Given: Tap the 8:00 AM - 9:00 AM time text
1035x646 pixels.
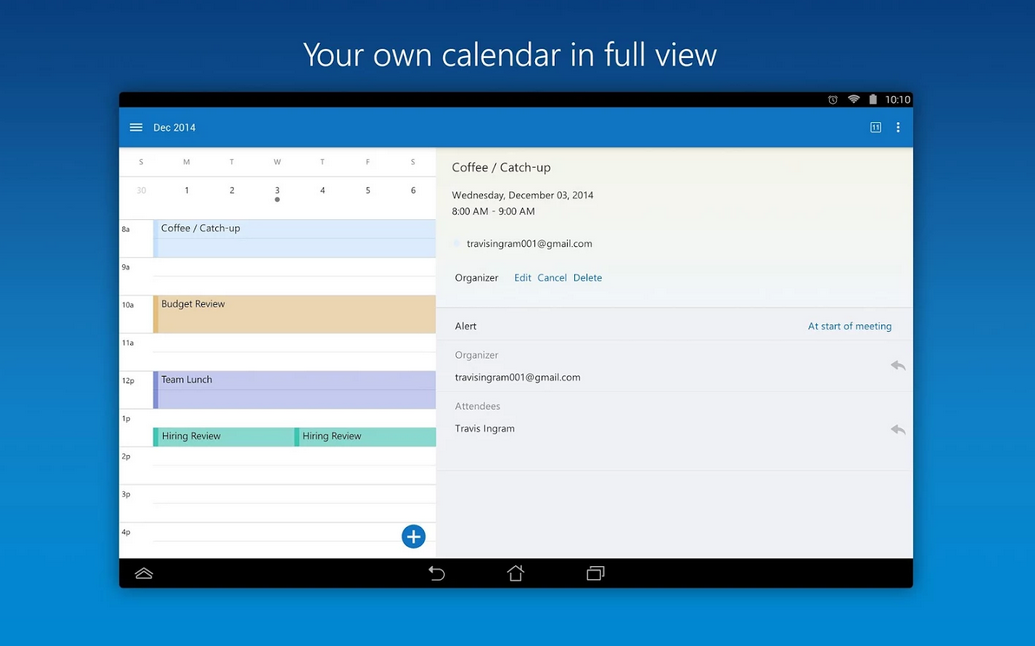Looking at the screenshot, I should pos(493,212).
